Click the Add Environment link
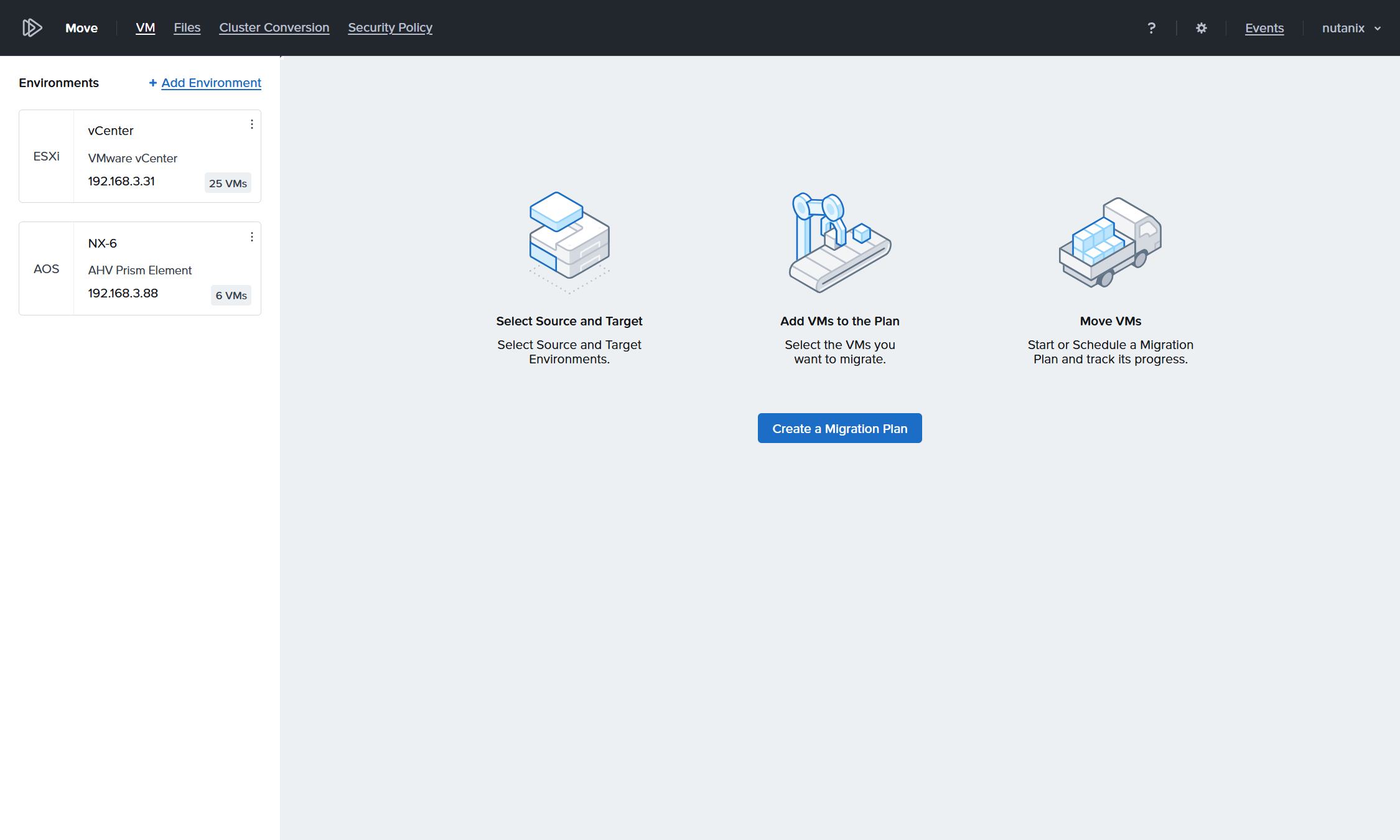The width and height of the screenshot is (1400, 840). [211, 83]
